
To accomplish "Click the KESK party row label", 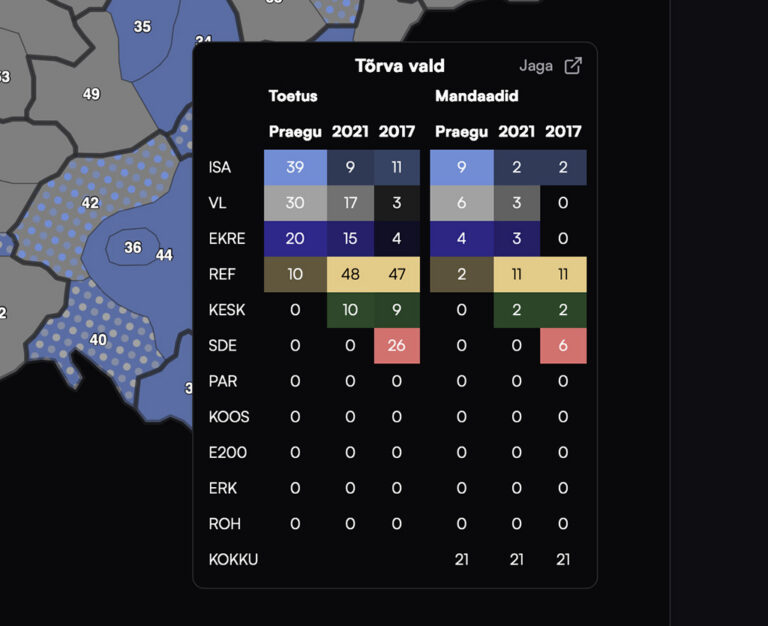I will click(x=226, y=310).
